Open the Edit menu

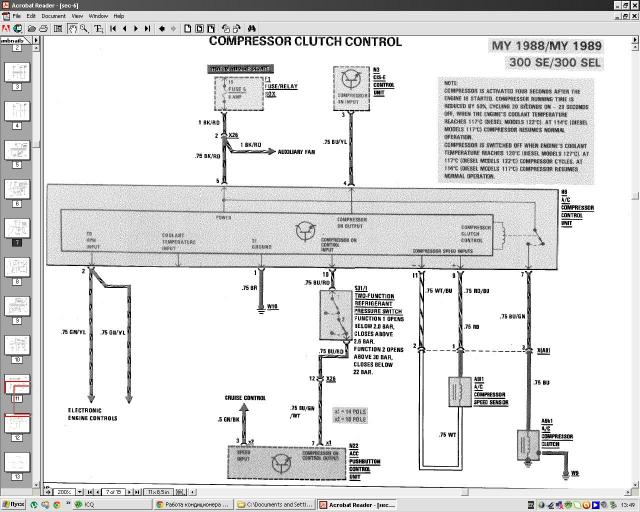click(31, 16)
